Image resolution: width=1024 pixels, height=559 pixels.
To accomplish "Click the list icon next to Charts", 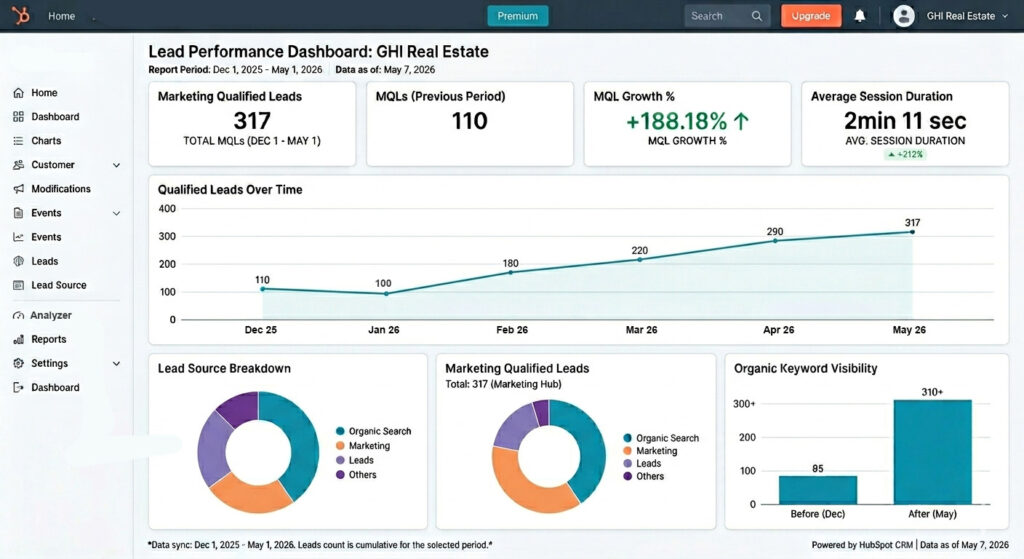I will (x=18, y=141).
